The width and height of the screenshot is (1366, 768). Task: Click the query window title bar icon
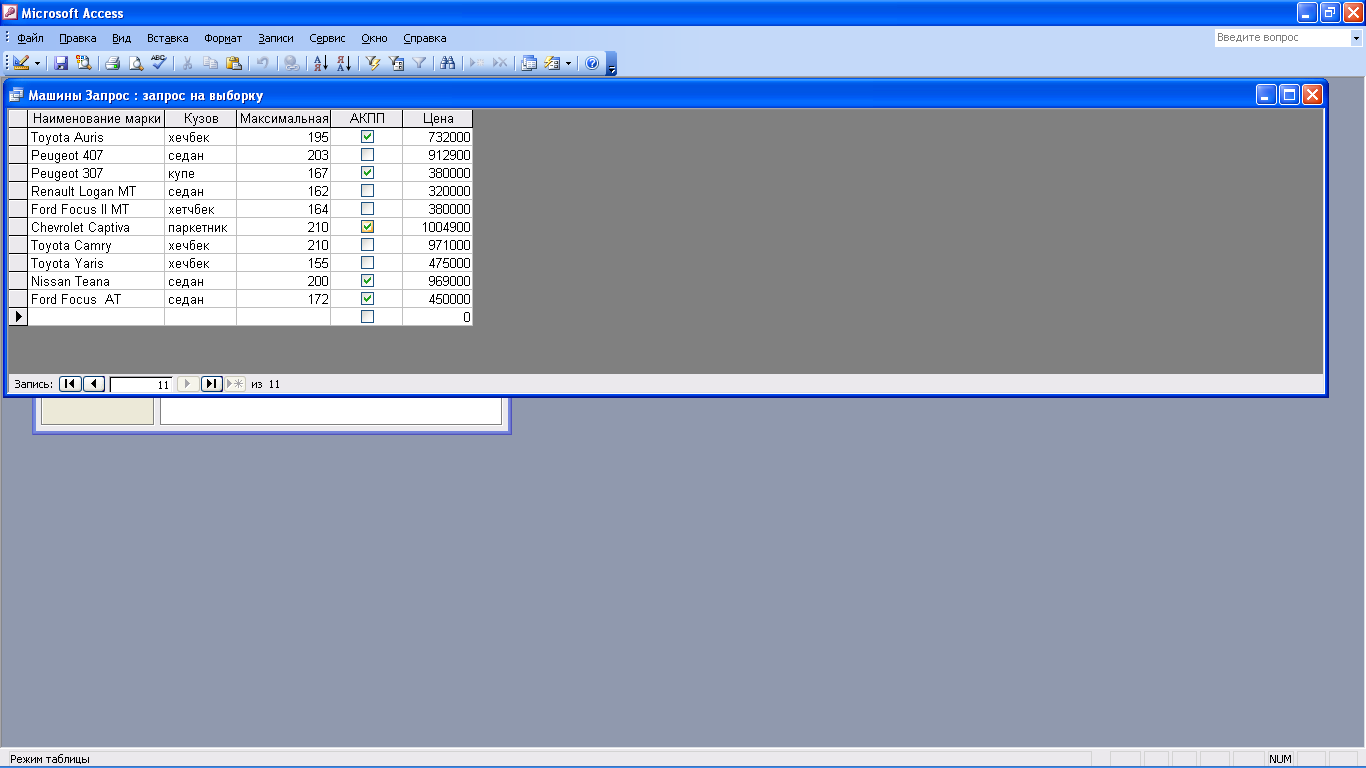click(15, 95)
